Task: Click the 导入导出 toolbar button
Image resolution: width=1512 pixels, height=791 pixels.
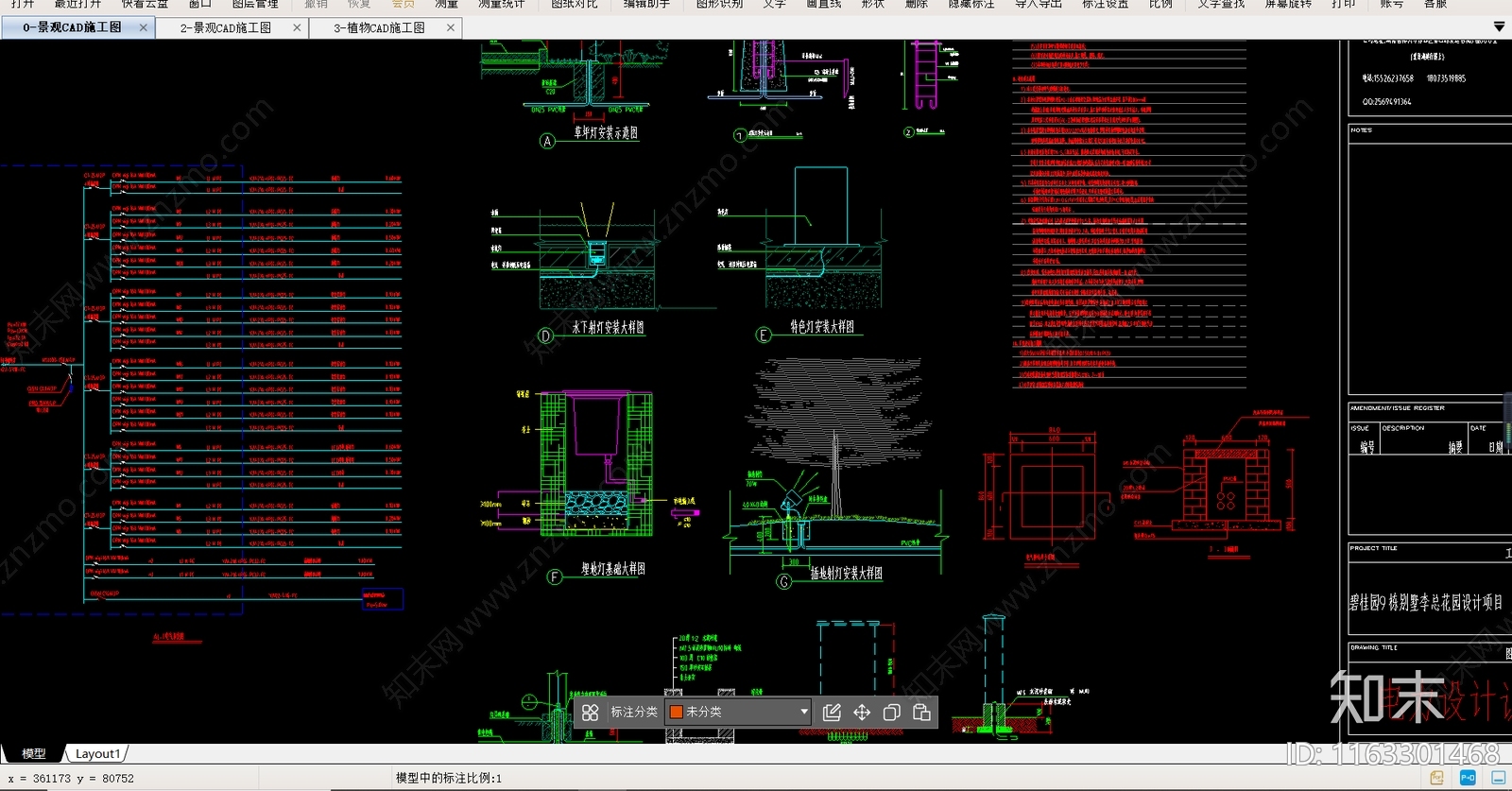Action: coord(1038,4)
